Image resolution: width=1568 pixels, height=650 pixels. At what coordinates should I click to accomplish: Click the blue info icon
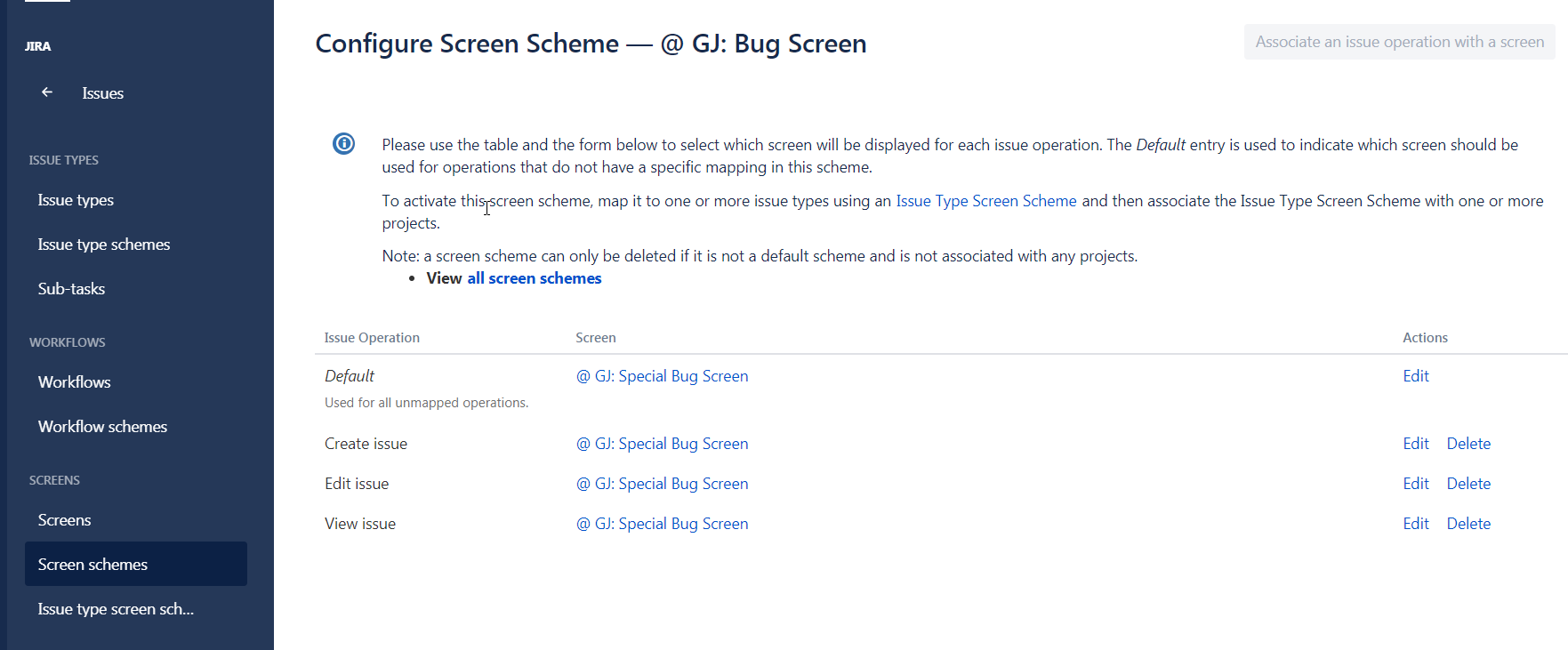click(x=343, y=143)
